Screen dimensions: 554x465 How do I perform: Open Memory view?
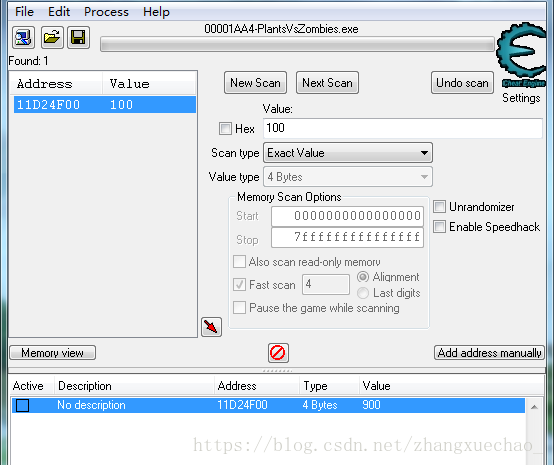point(52,353)
